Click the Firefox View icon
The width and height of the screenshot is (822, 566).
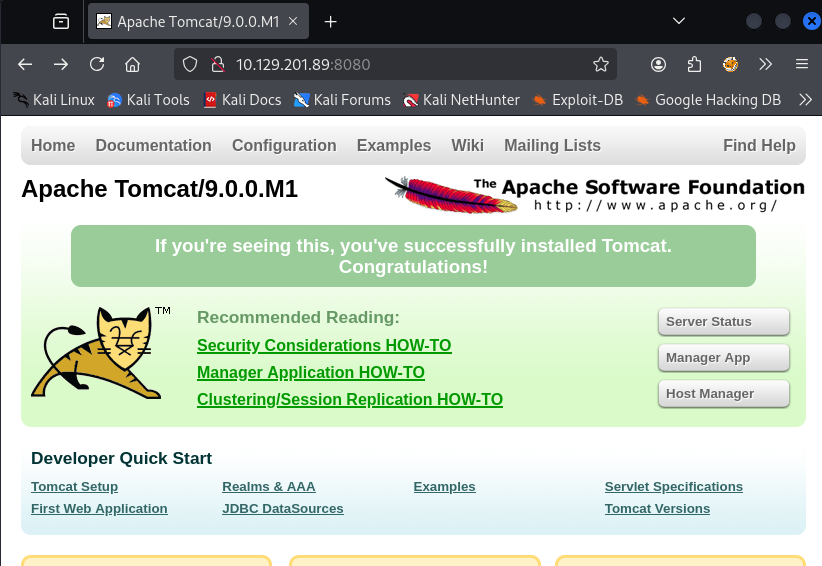(61, 21)
